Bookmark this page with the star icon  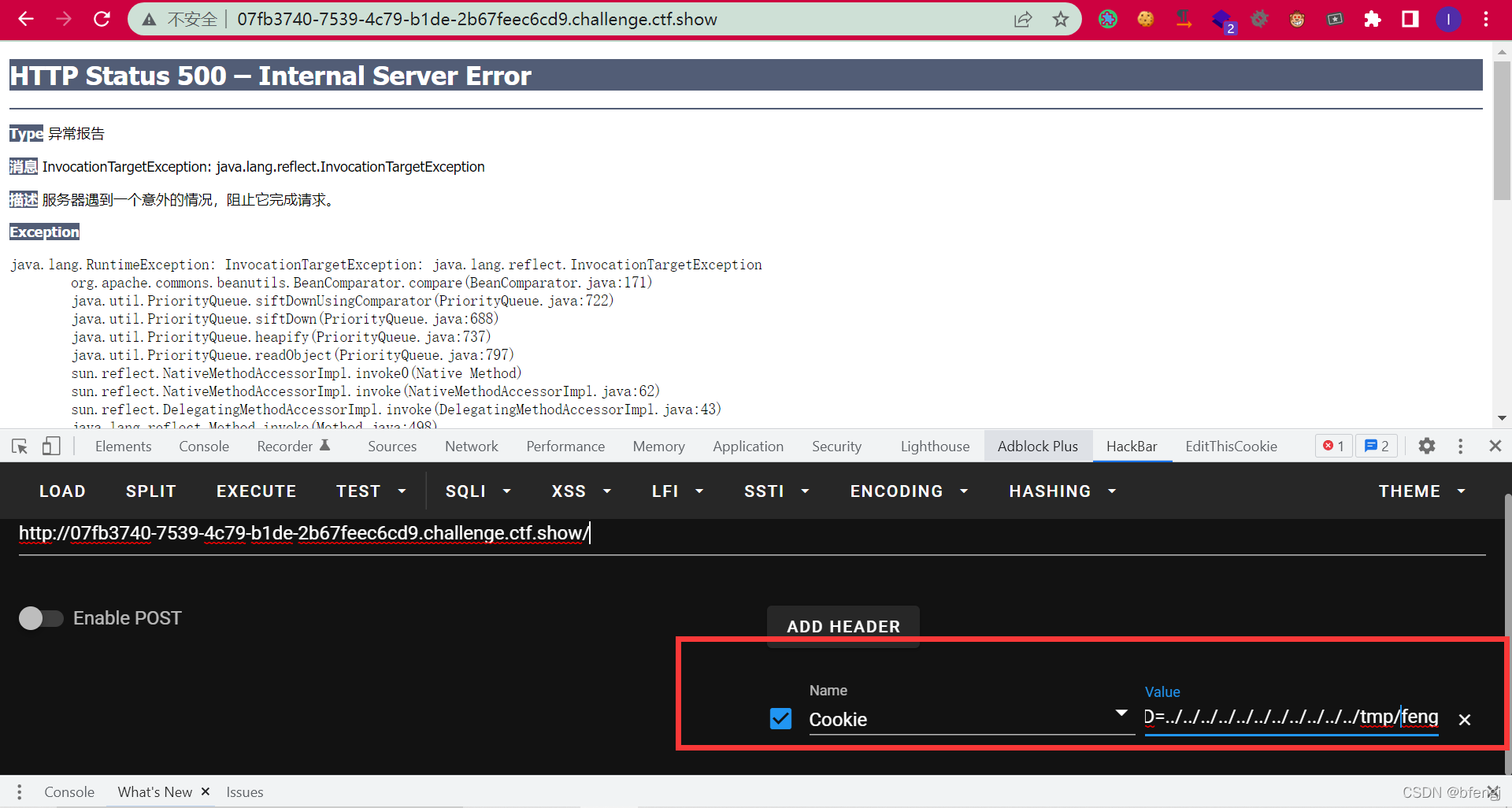pos(1061,20)
